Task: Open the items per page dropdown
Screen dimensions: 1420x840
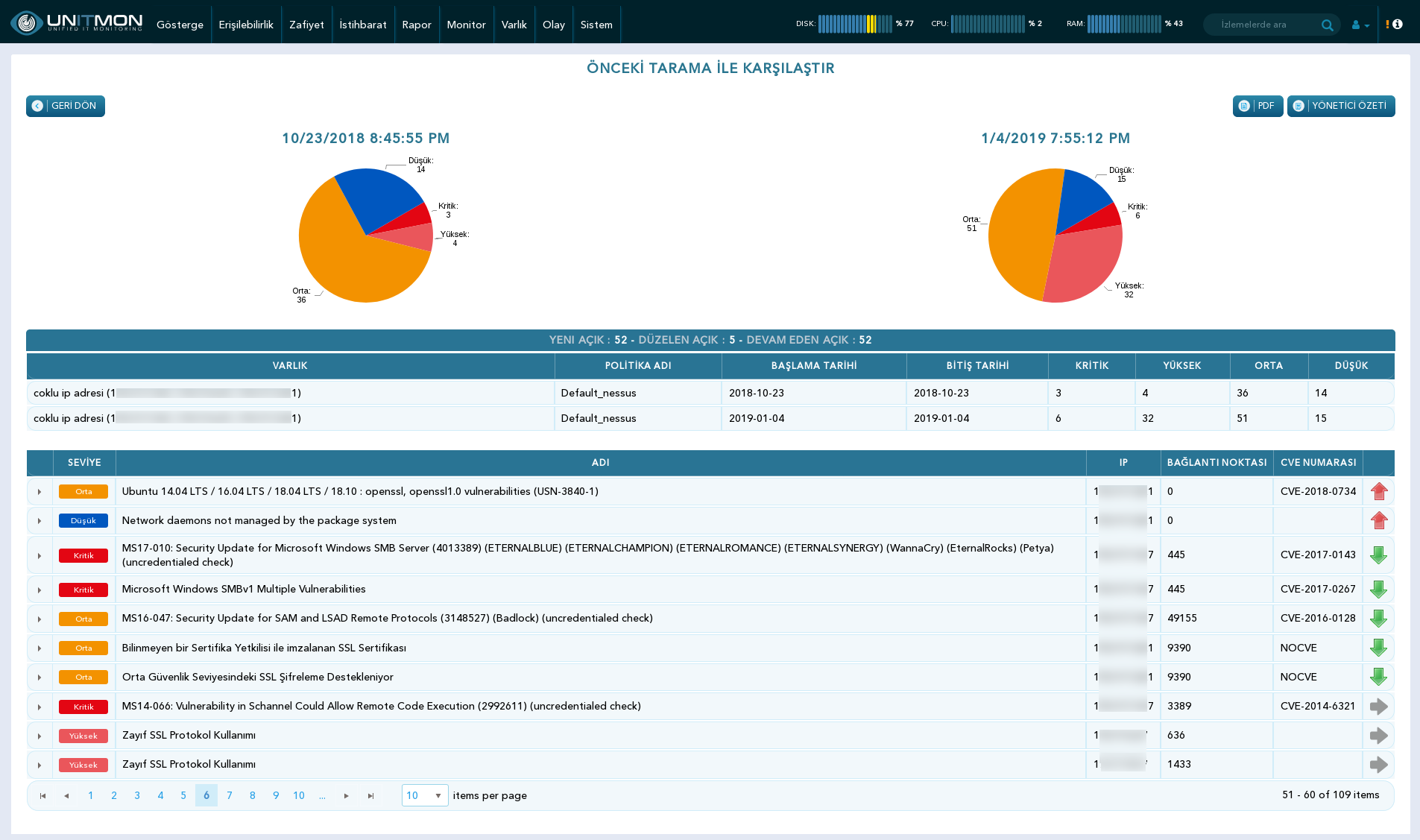Action: pos(424,795)
